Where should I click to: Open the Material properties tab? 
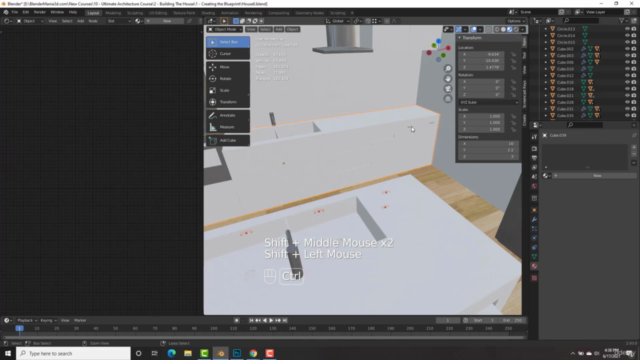click(534, 266)
